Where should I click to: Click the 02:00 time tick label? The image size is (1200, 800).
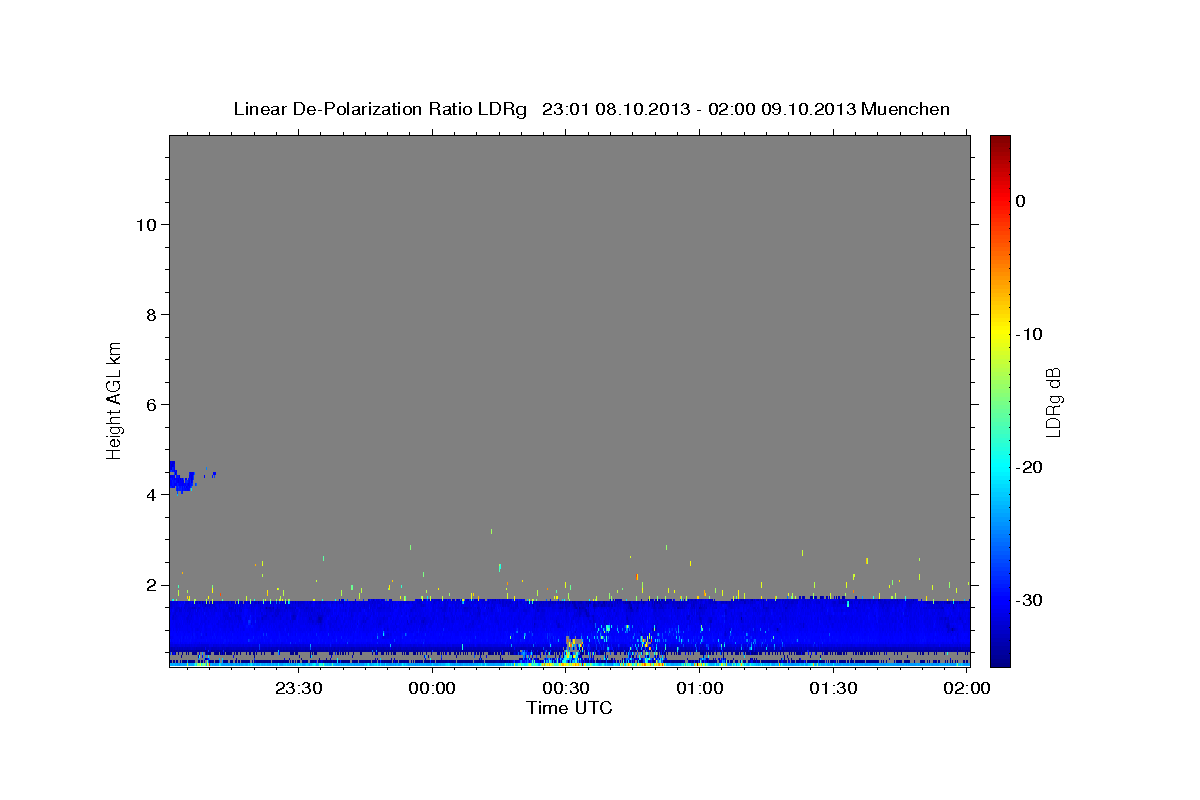click(967, 688)
